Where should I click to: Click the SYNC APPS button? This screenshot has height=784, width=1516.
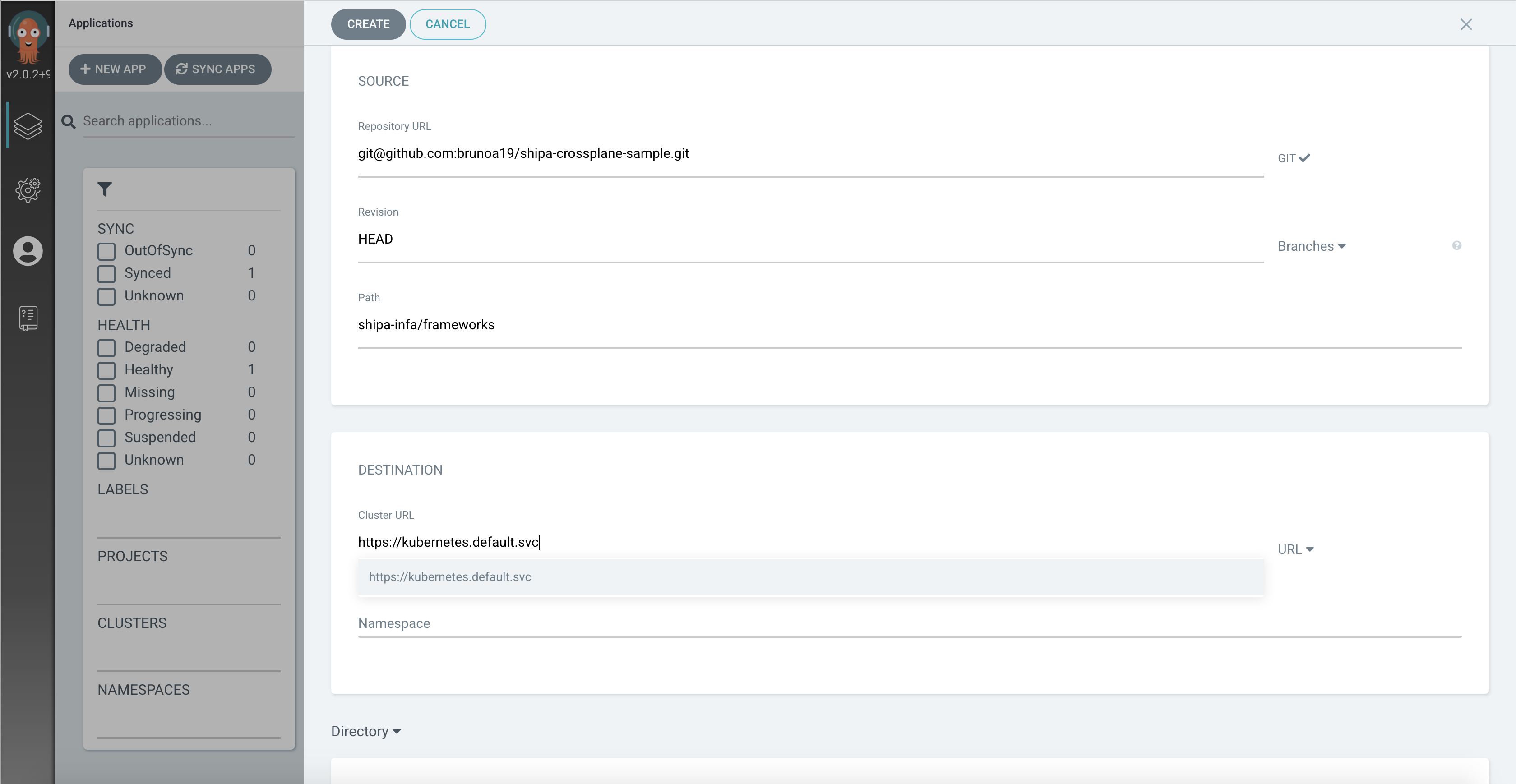(217, 69)
